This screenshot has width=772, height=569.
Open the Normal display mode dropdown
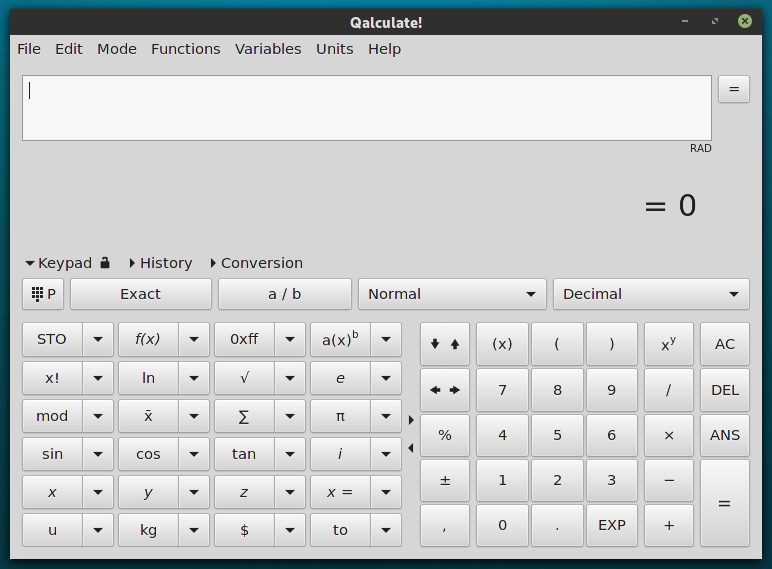[x=452, y=294]
